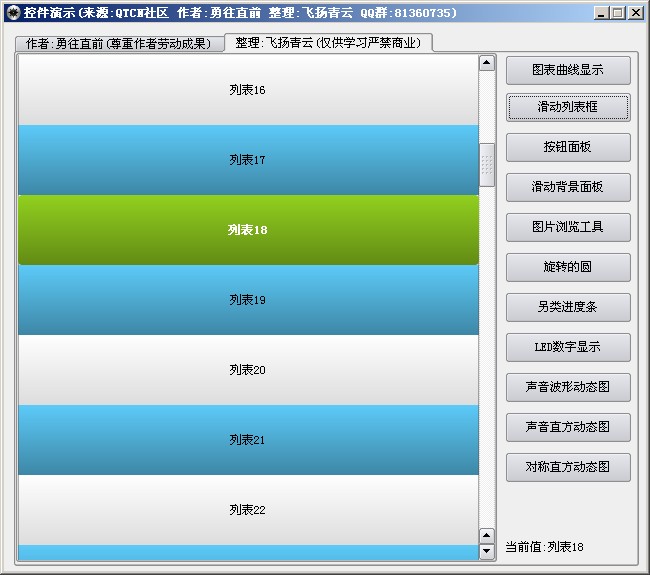The height and width of the screenshot is (575, 650).
Task: Click the application icon in title bar
Action: click(x=13, y=13)
